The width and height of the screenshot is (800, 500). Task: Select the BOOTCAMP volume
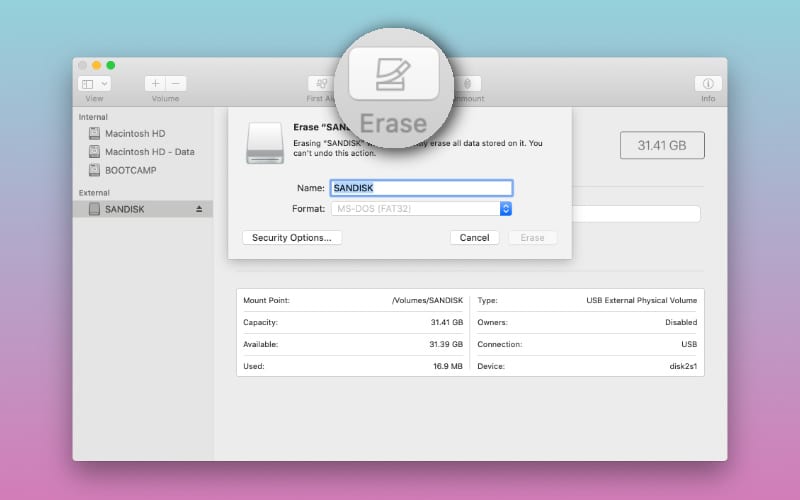(130, 170)
